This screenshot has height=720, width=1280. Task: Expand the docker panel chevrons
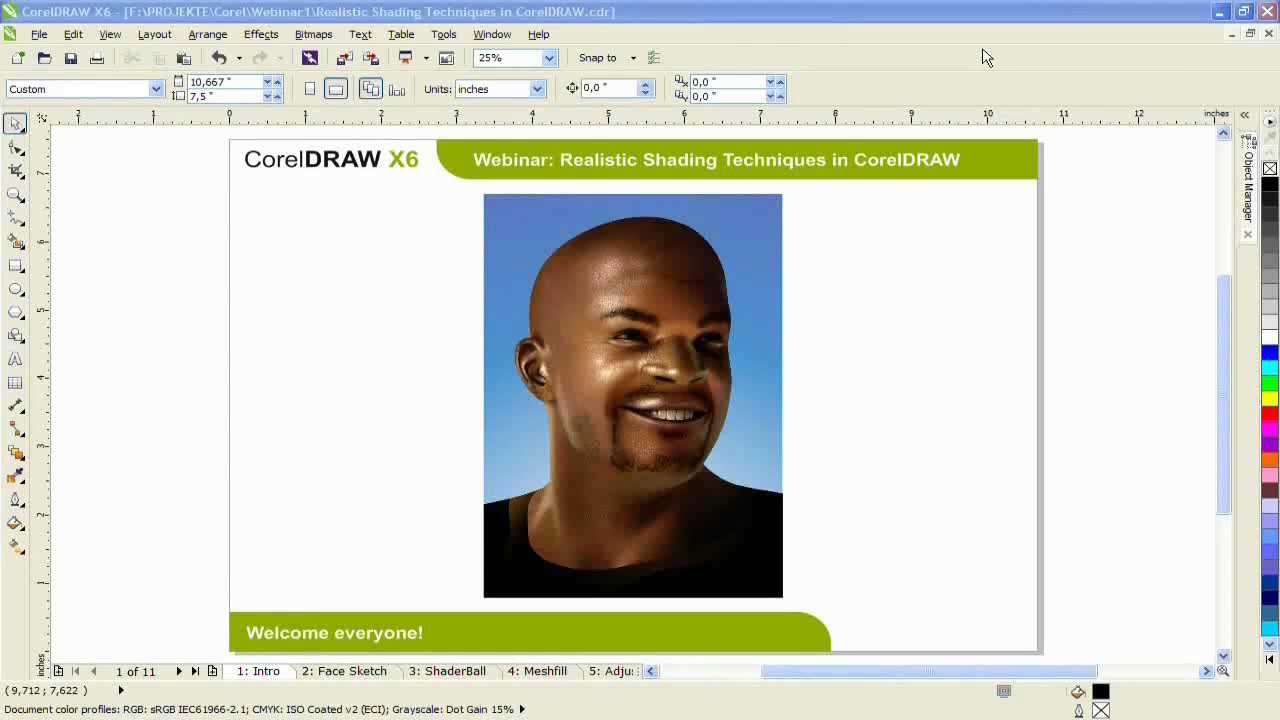pos(1245,115)
